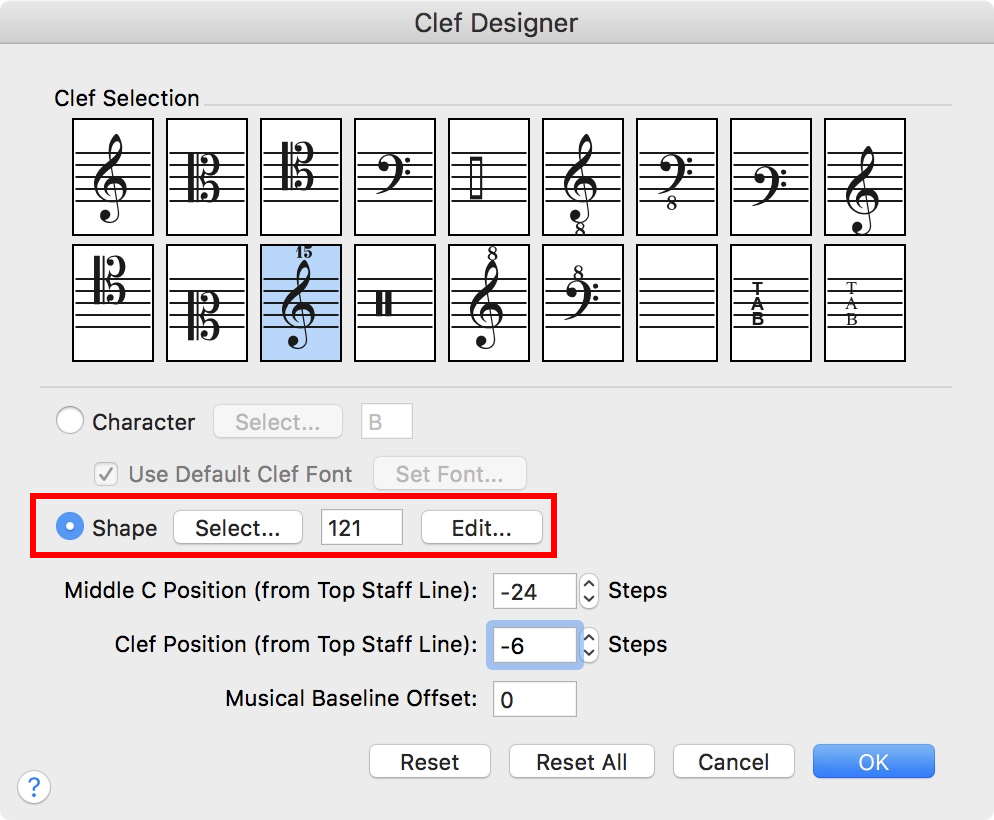Image resolution: width=994 pixels, height=820 pixels.
Task: Open the shape editor with Edit...
Action: coord(481,528)
